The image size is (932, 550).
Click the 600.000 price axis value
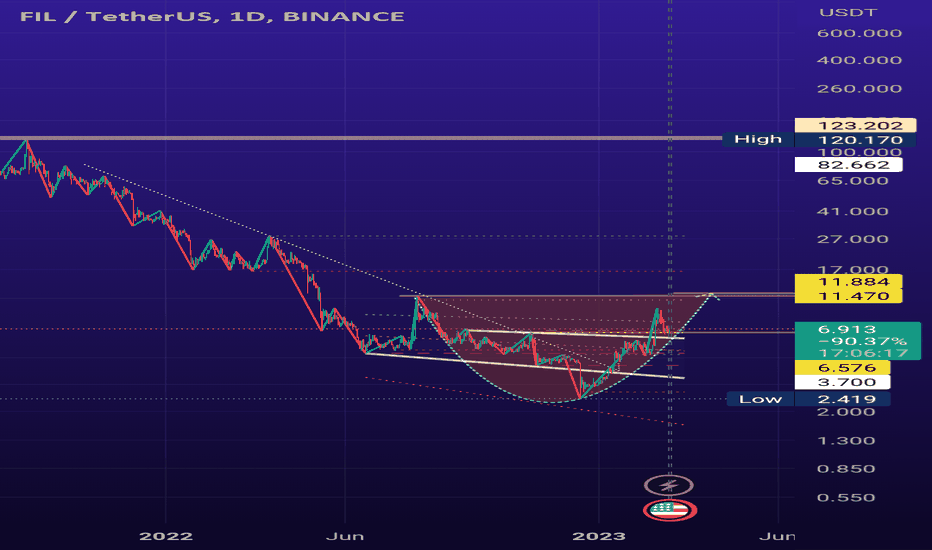click(x=859, y=33)
